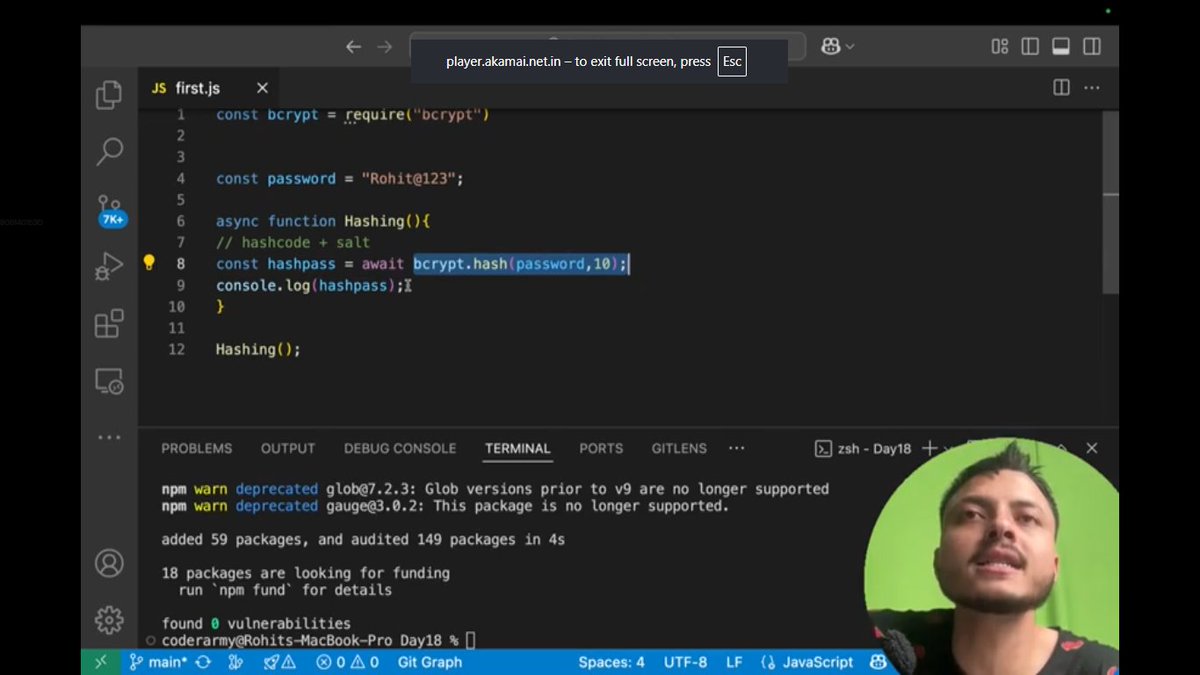Switch to the DEBUG CONSOLE tab

coord(400,448)
